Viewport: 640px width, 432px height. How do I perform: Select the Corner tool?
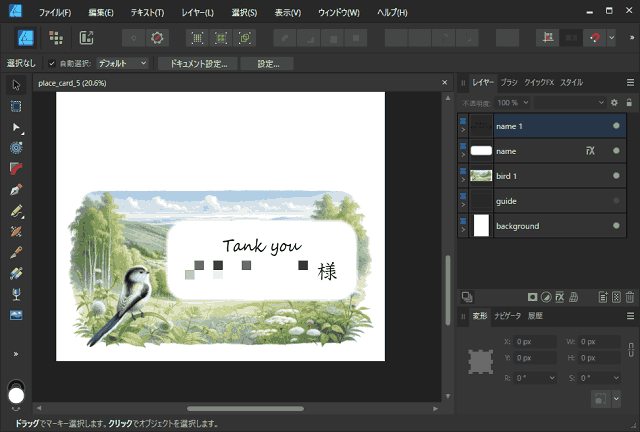pyautogui.click(x=16, y=169)
